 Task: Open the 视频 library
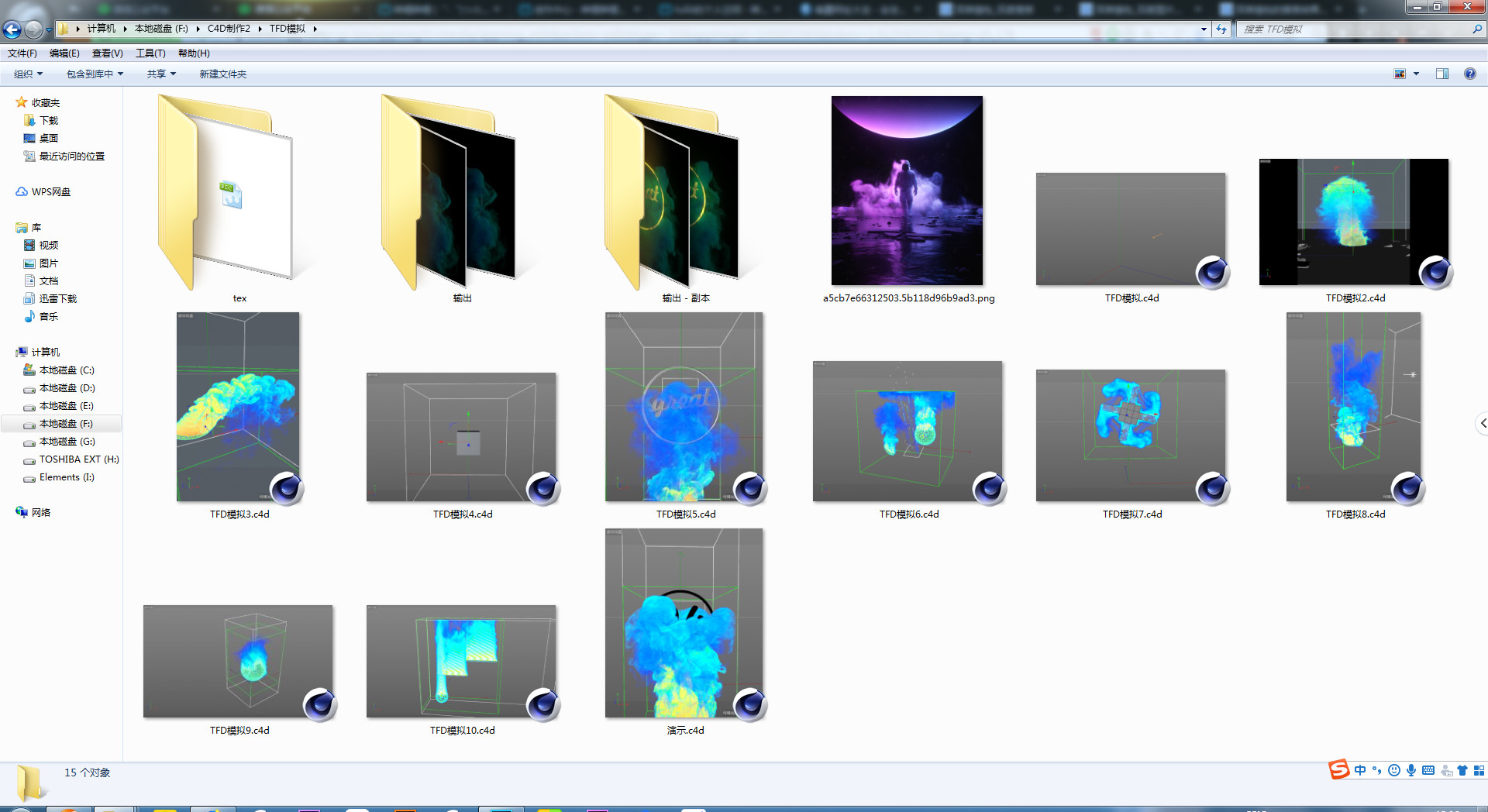click(49, 245)
